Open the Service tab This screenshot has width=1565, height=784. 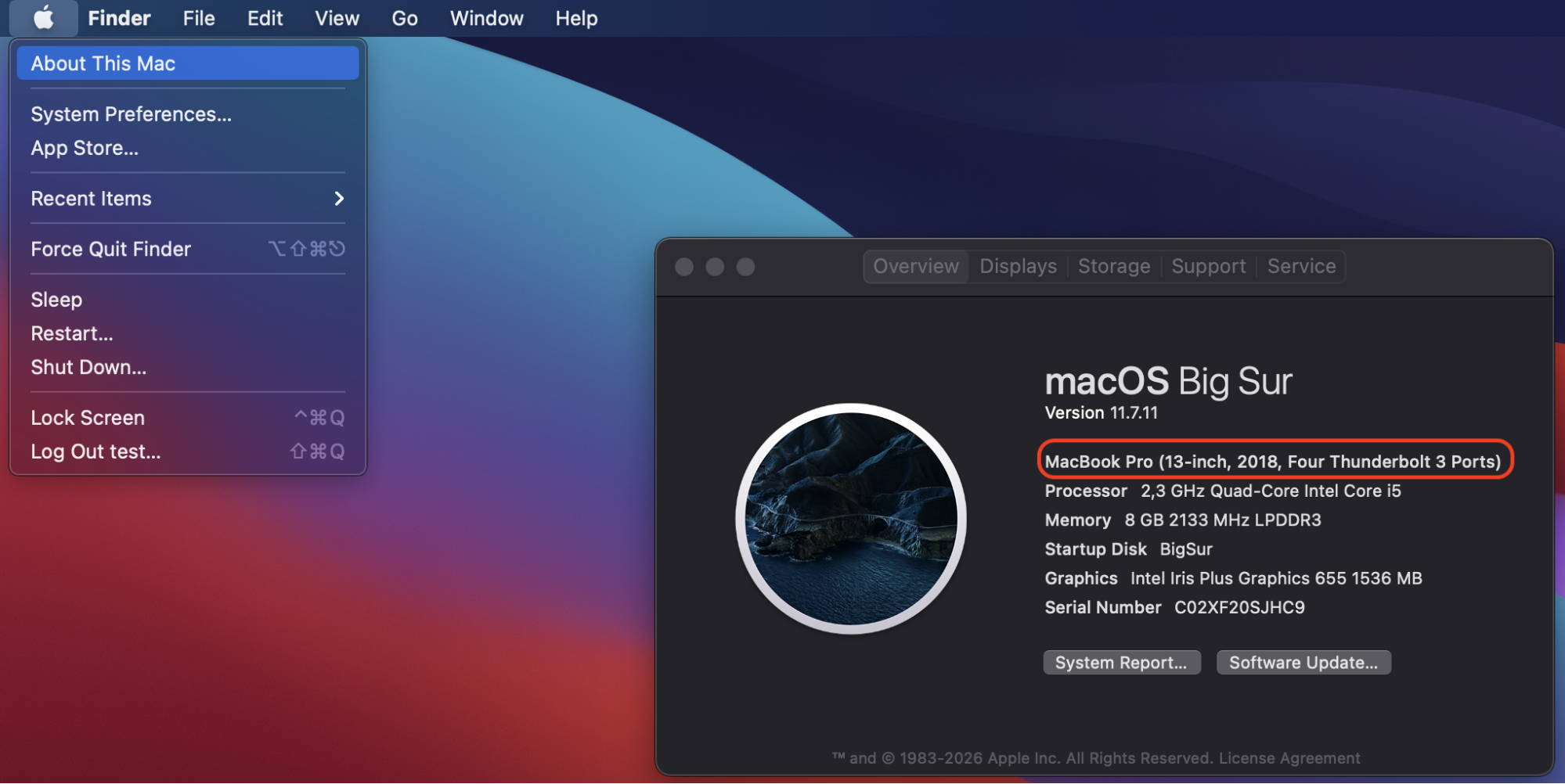(x=1301, y=266)
